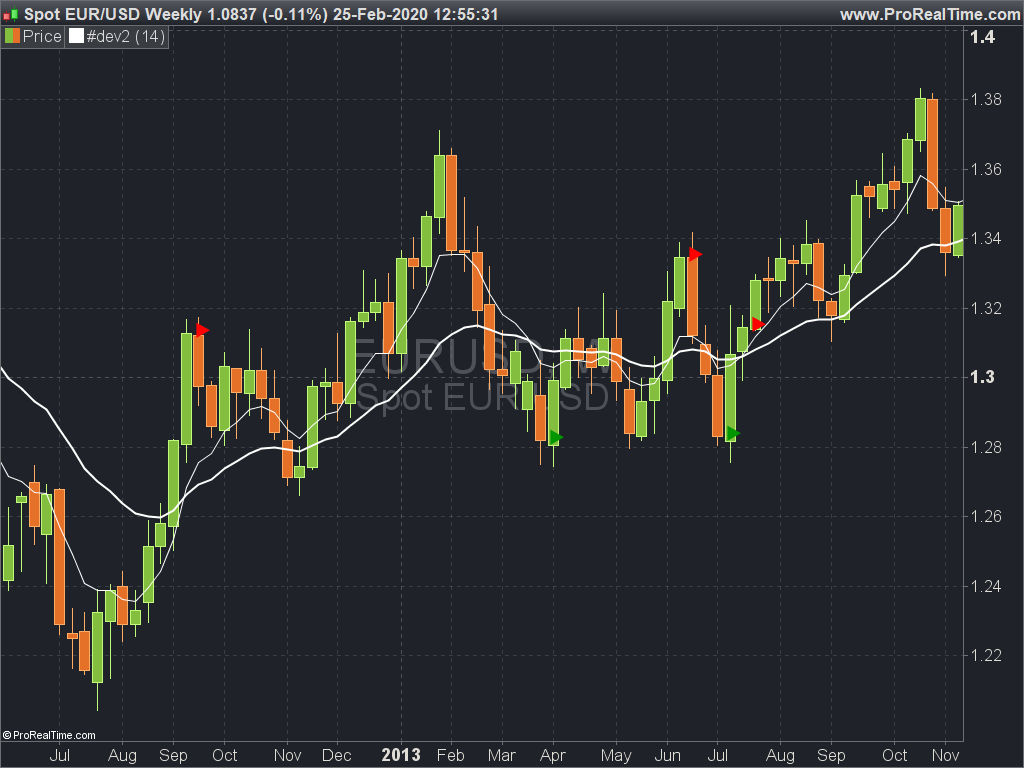
Task: Click the Apr label on time axis
Action: pyautogui.click(x=552, y=755)
